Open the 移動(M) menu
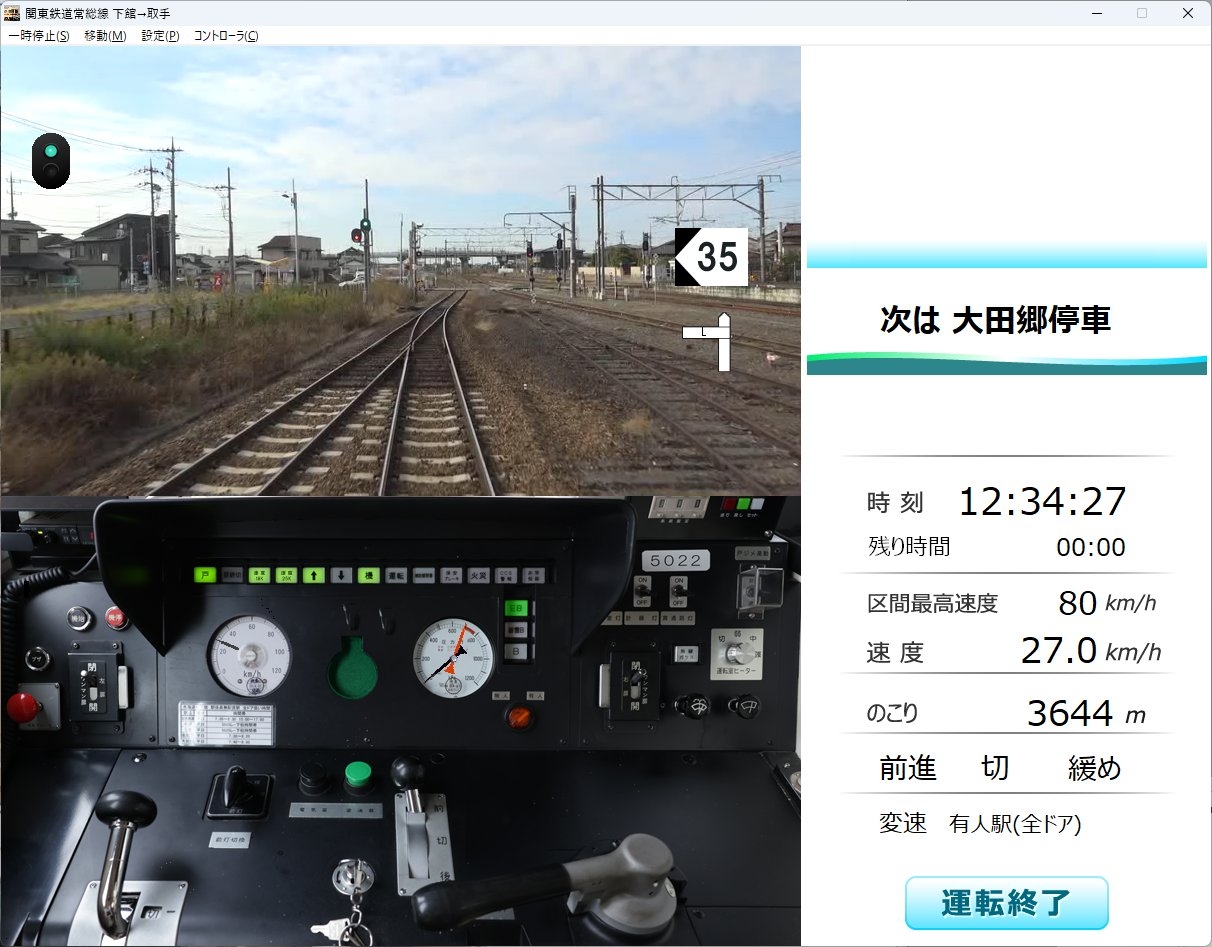1212x947 pixels. 105,36
